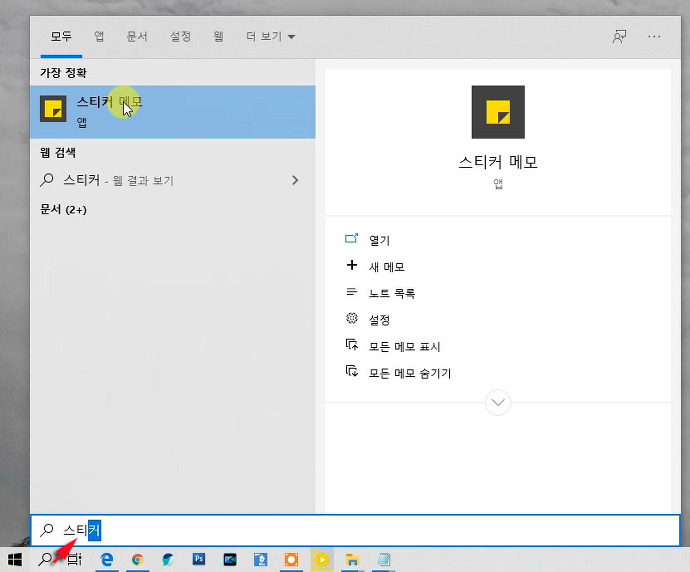Open the dark K-arrow app taskbar icon

point(230,560)
